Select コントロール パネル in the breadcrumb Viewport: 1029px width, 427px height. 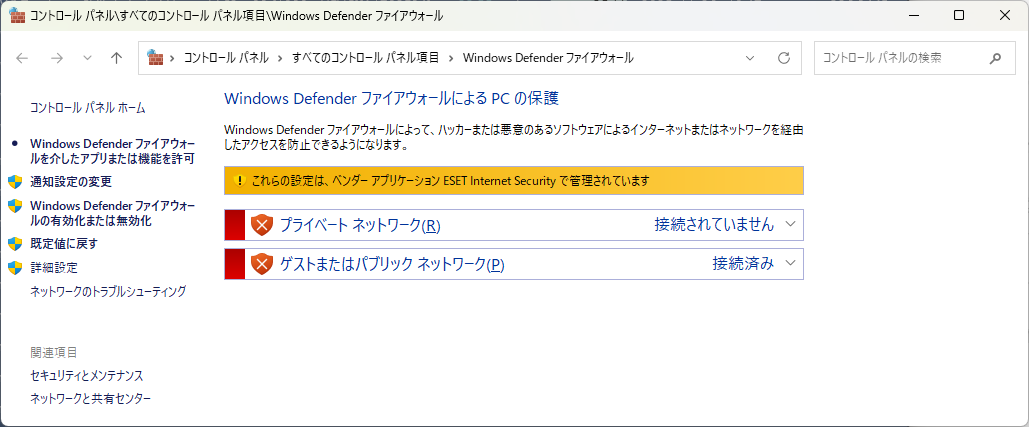click(226, 58)
